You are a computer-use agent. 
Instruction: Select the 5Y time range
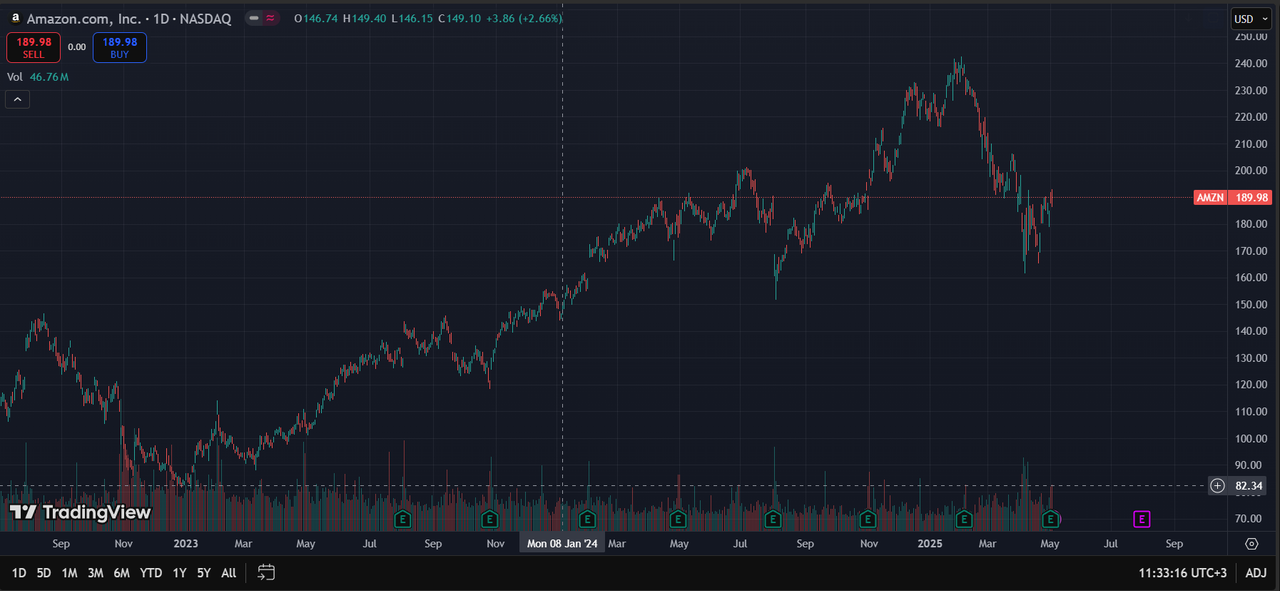(204, 573)
